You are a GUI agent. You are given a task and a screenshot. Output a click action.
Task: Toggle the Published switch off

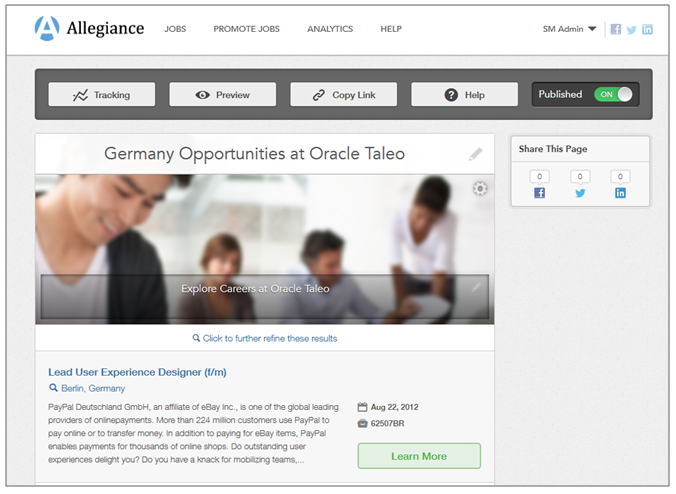coord(613,94)
